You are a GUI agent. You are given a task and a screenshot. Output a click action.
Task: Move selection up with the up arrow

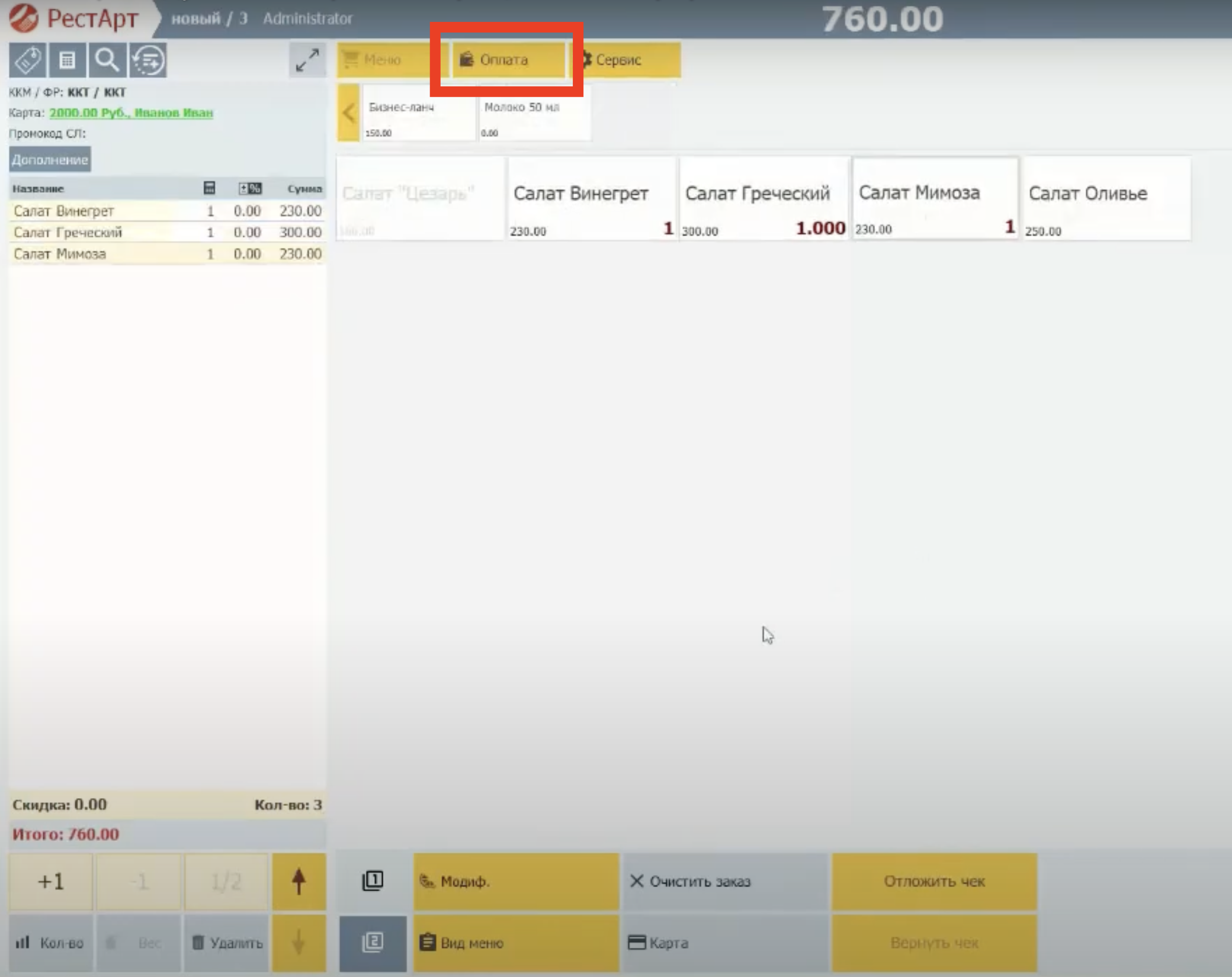[x=299, y=882]
